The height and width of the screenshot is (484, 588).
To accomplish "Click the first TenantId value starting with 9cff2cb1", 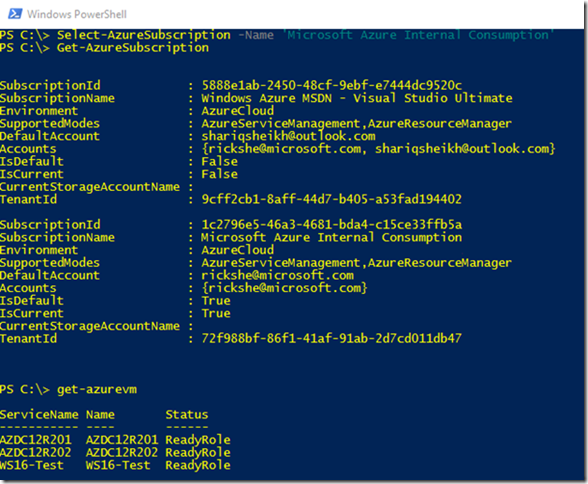I will (332, 199).
